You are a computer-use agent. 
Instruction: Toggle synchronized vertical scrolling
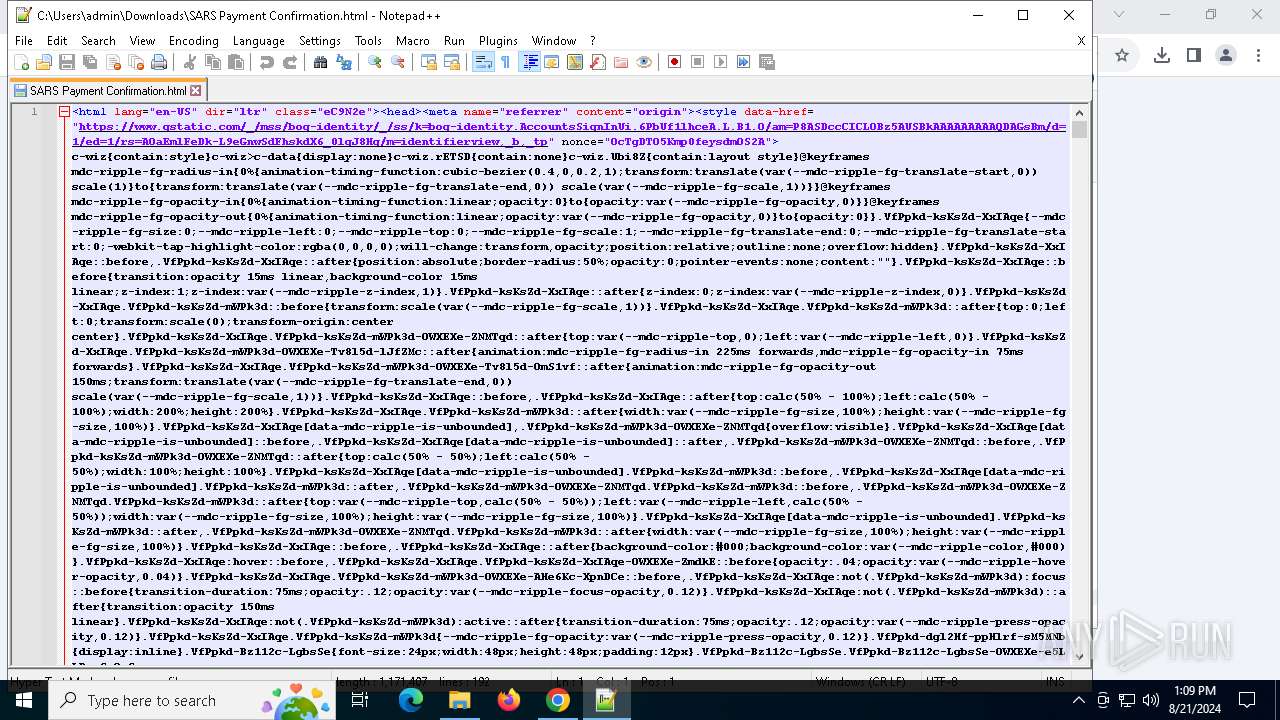click(x=428, y=62)
